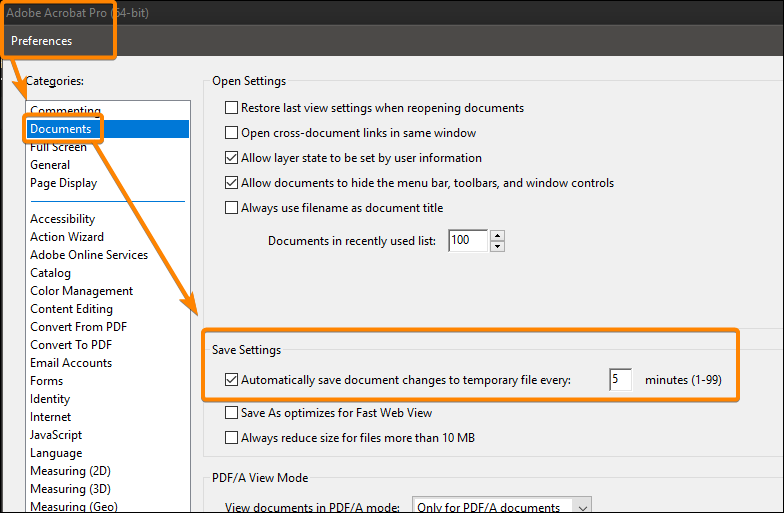
Task: Uncheck Allow documents to hide menu bar
Action: coord(232,183)
